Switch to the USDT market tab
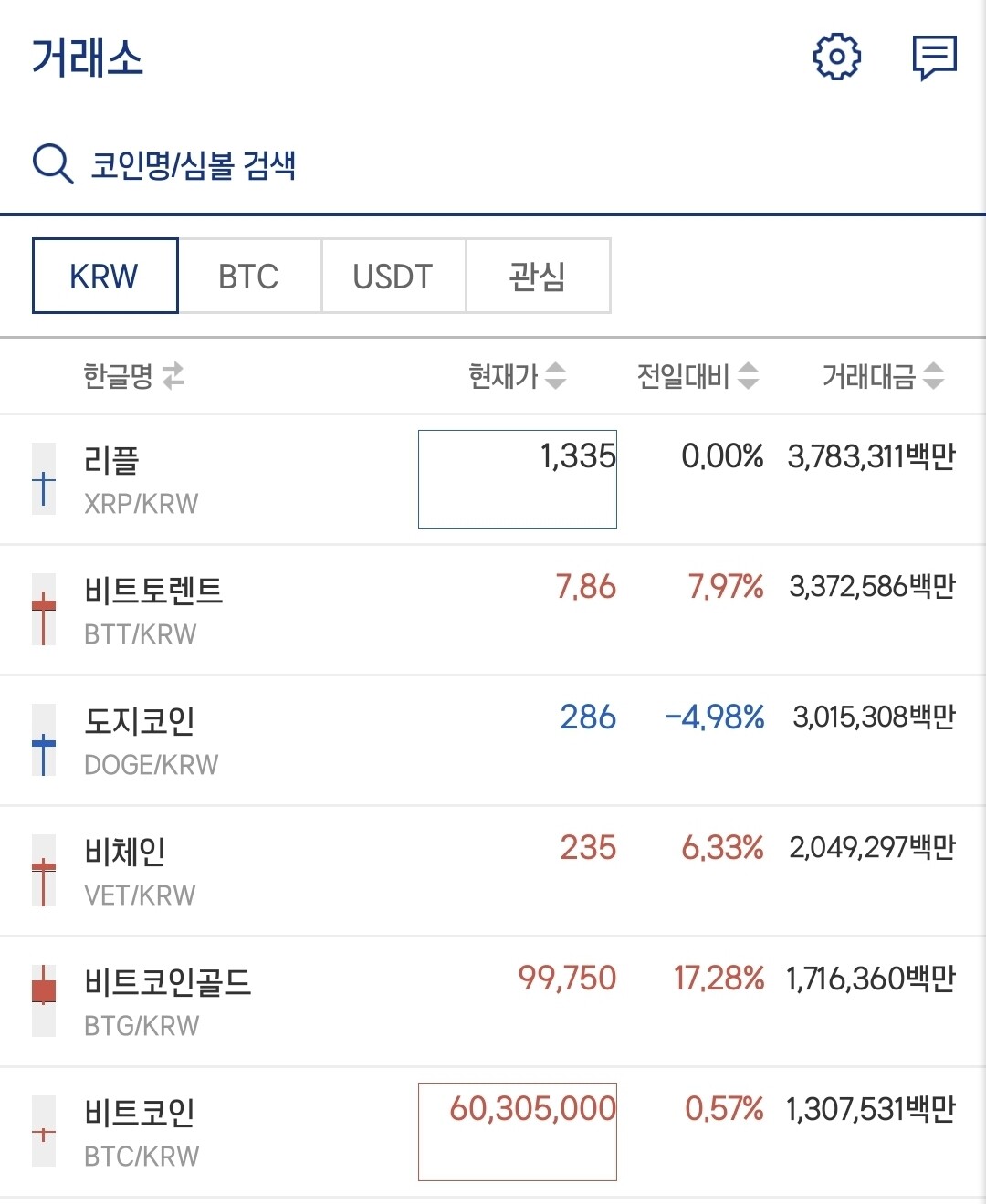This screenshot has width=986, height=1204. 393,276
